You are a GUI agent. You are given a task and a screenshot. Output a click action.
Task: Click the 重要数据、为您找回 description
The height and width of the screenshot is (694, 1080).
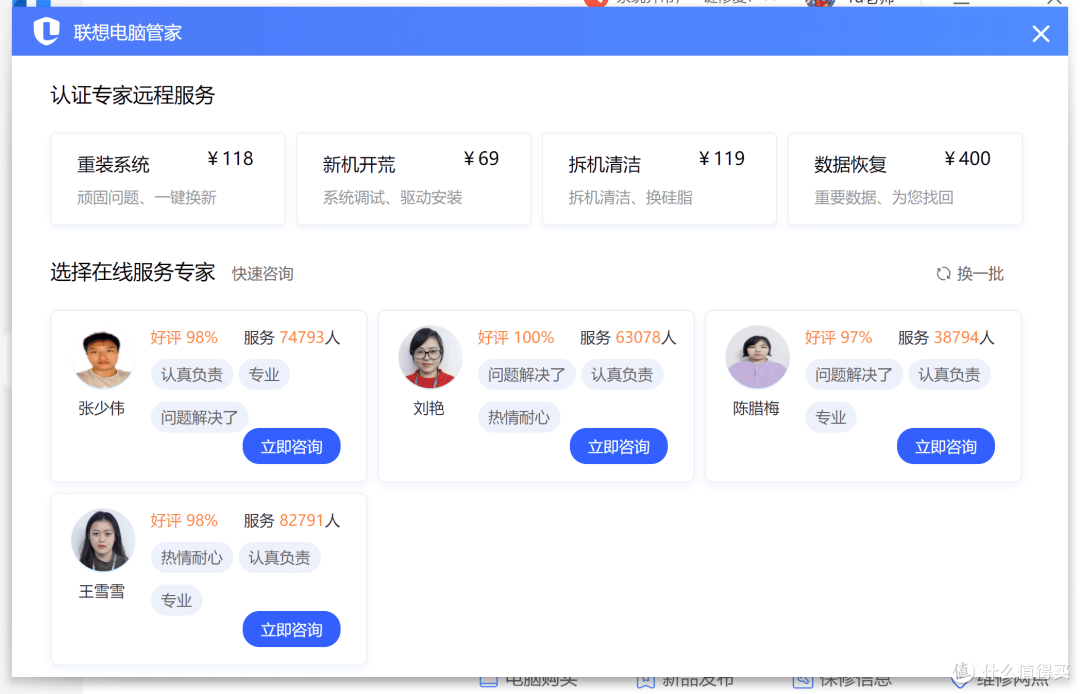pyautogui.click(x=884, y=198)
